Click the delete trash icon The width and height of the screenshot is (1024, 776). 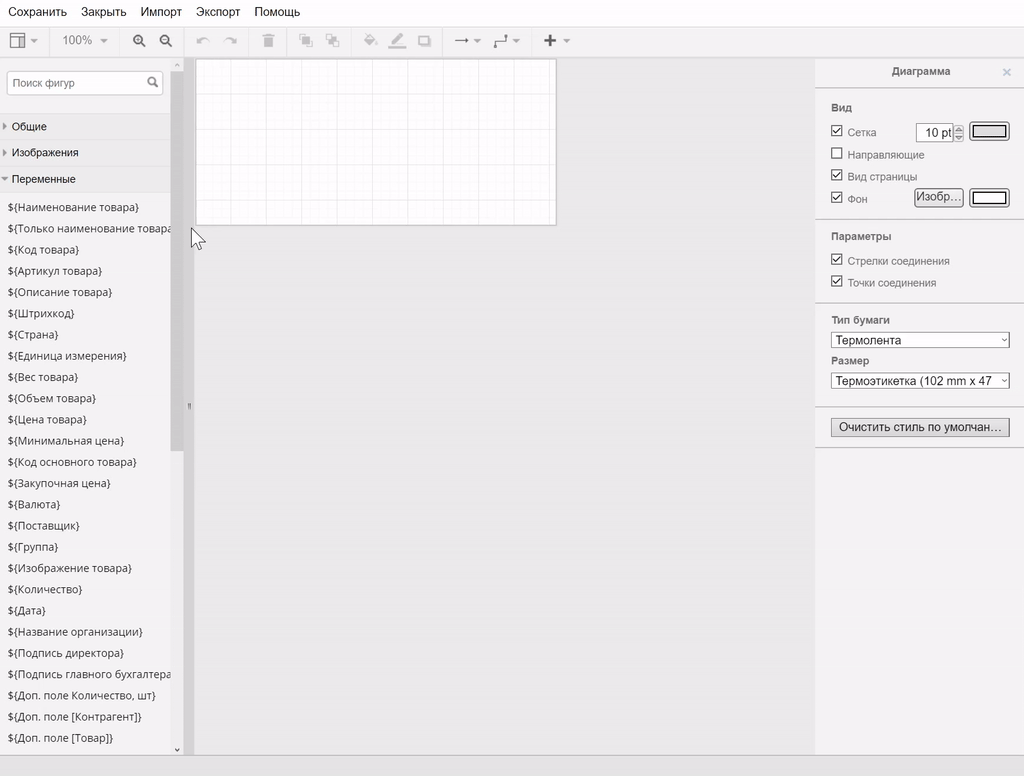(x=268, y=41)
